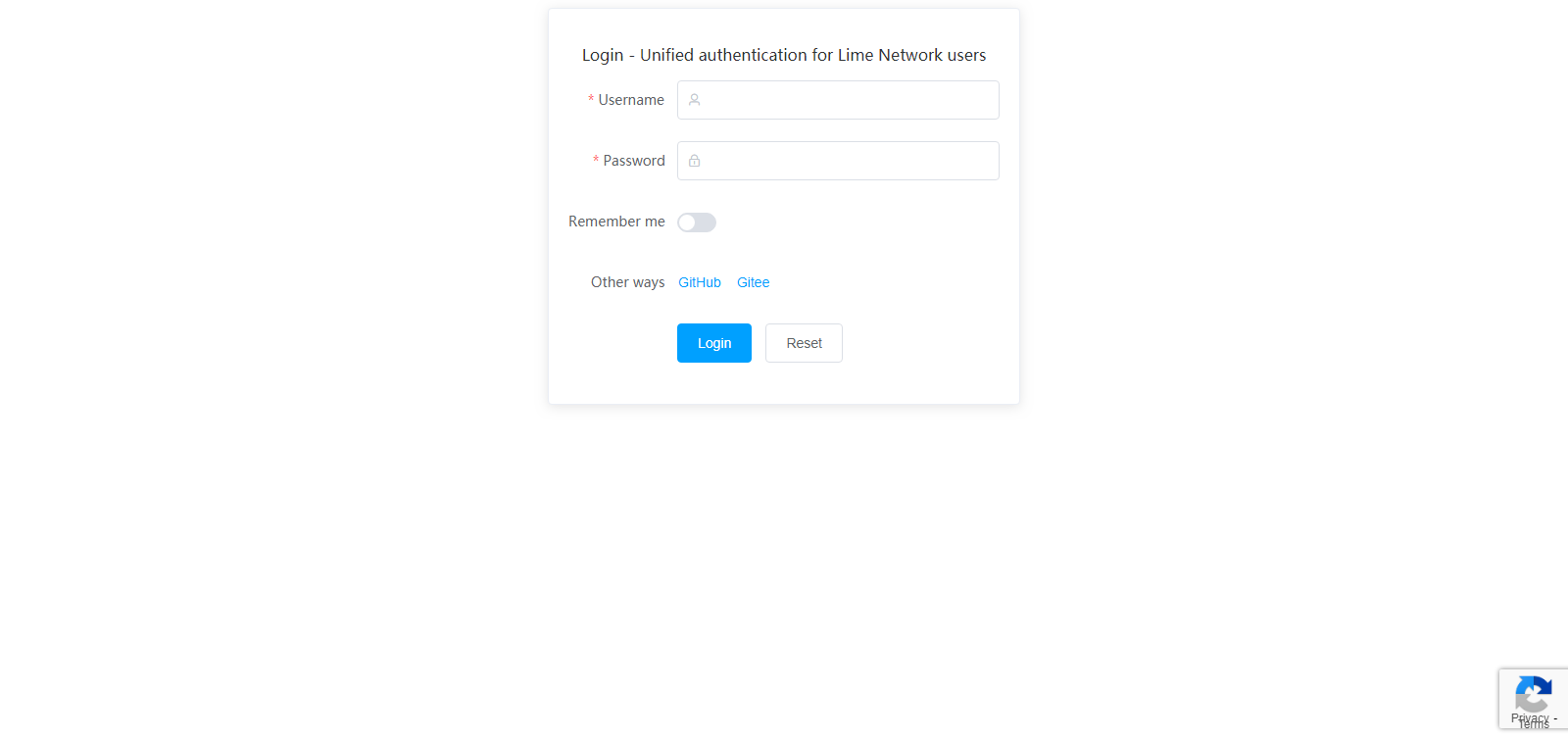Focus the Password input box
This screenshot has height=740, width=1568.
pyautogui.click(x=838, y=161)
